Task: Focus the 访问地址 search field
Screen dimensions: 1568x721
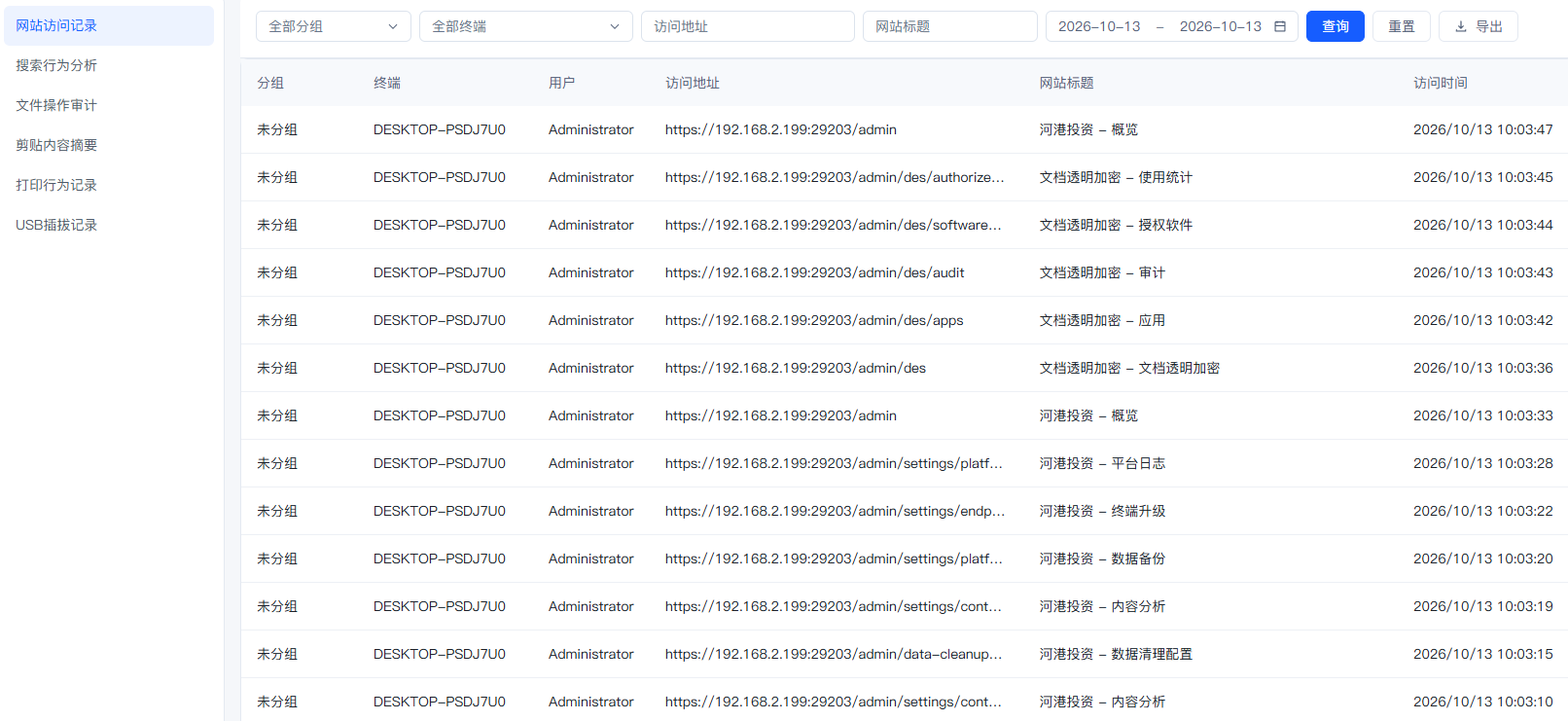Action: [x=748, y=26]
